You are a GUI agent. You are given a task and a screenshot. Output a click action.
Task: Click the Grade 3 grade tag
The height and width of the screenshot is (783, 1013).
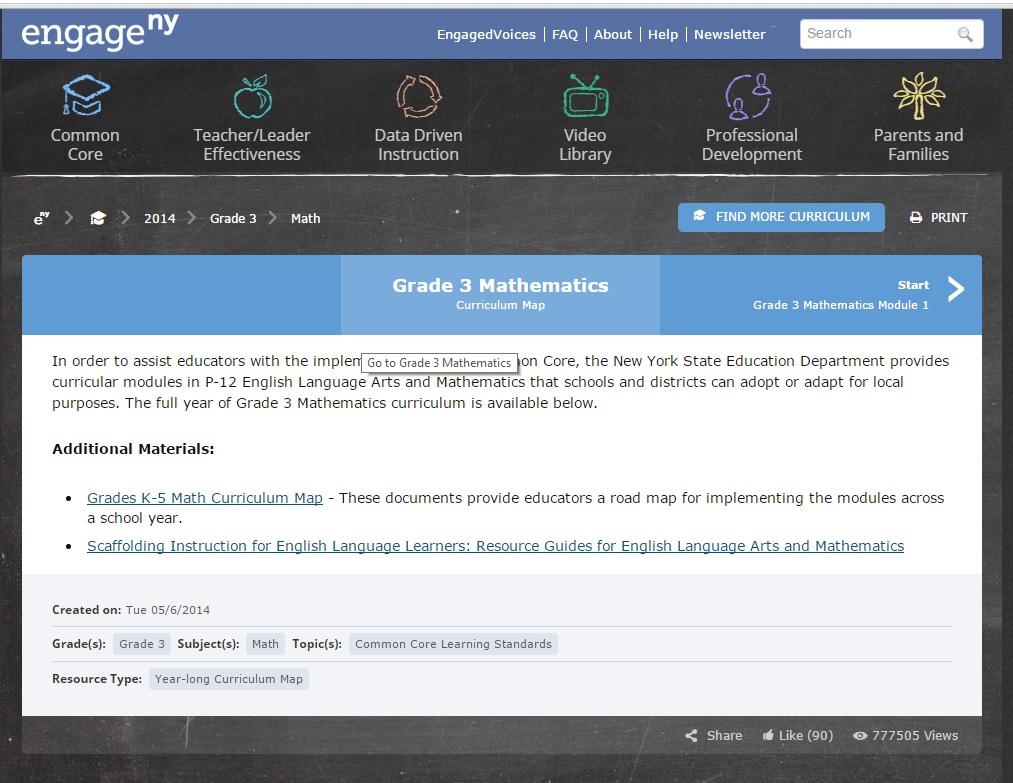(142, 644)
